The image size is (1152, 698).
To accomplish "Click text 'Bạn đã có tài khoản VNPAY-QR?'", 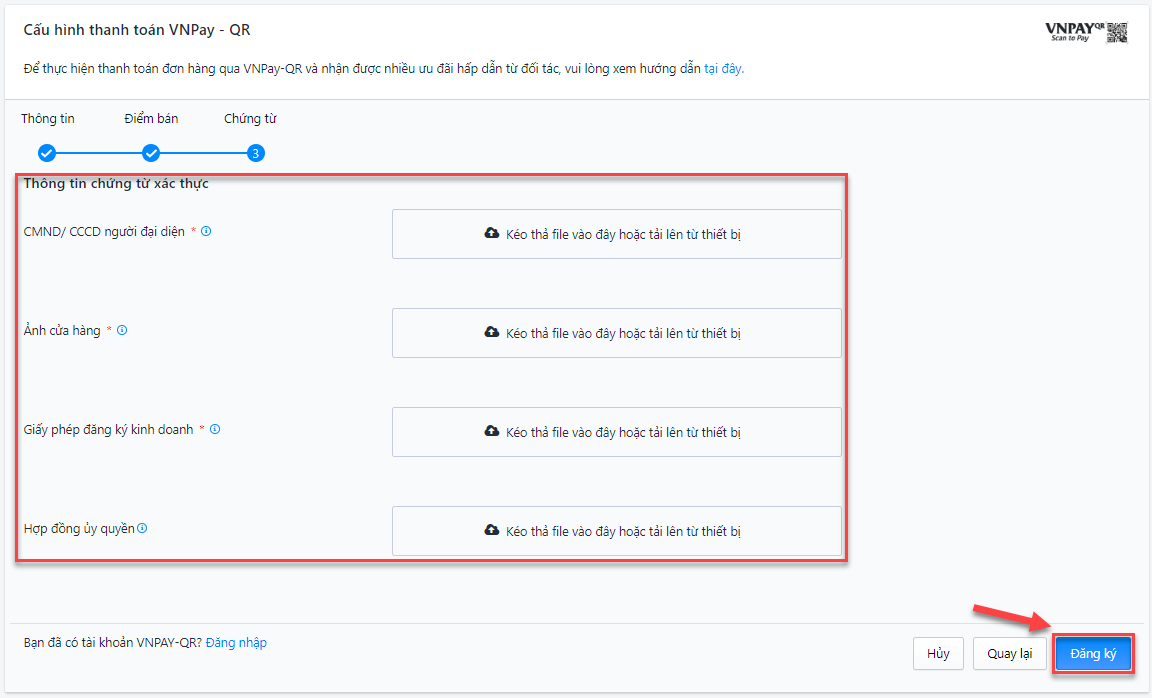I will [x=112, y=643].
